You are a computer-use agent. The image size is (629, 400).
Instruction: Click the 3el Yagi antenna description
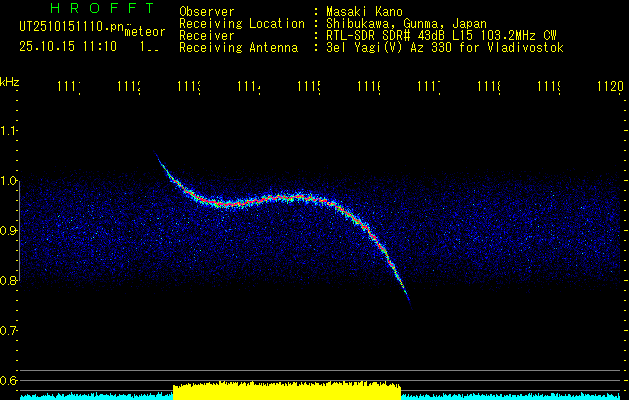438,47
